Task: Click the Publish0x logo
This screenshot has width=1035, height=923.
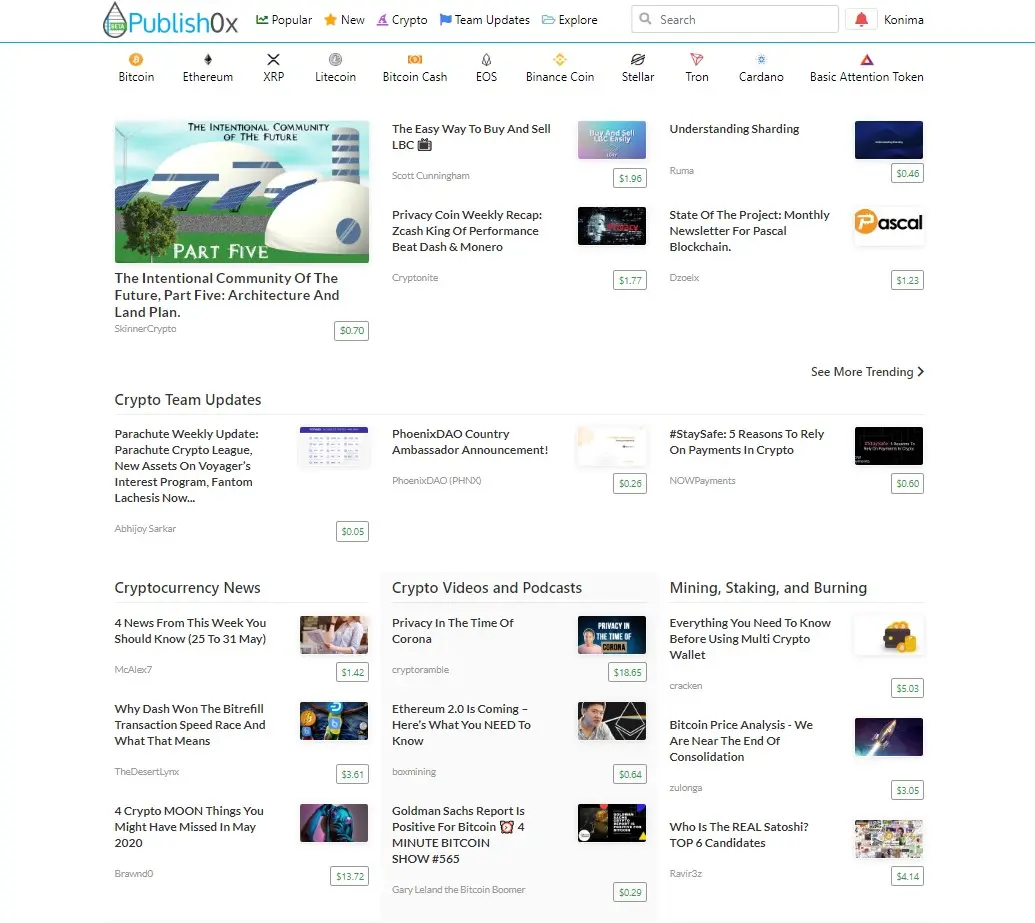Action: click(170, 20)
